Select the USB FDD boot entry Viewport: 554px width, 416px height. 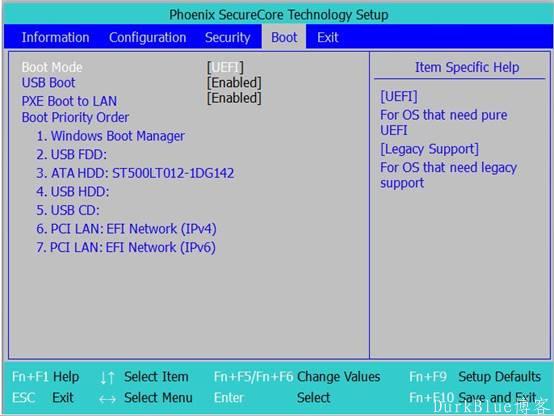point(72,154)
